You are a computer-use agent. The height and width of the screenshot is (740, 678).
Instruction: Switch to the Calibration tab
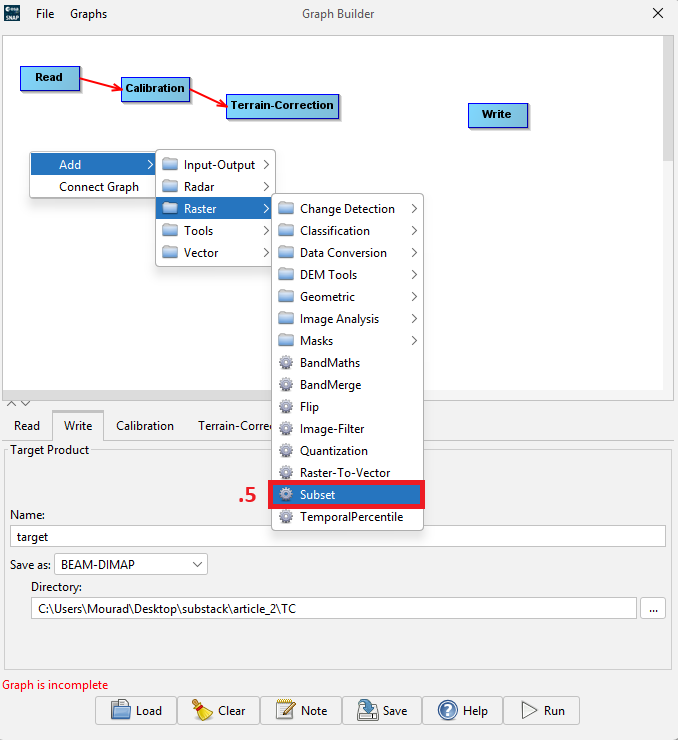click(x=145, y=426)
